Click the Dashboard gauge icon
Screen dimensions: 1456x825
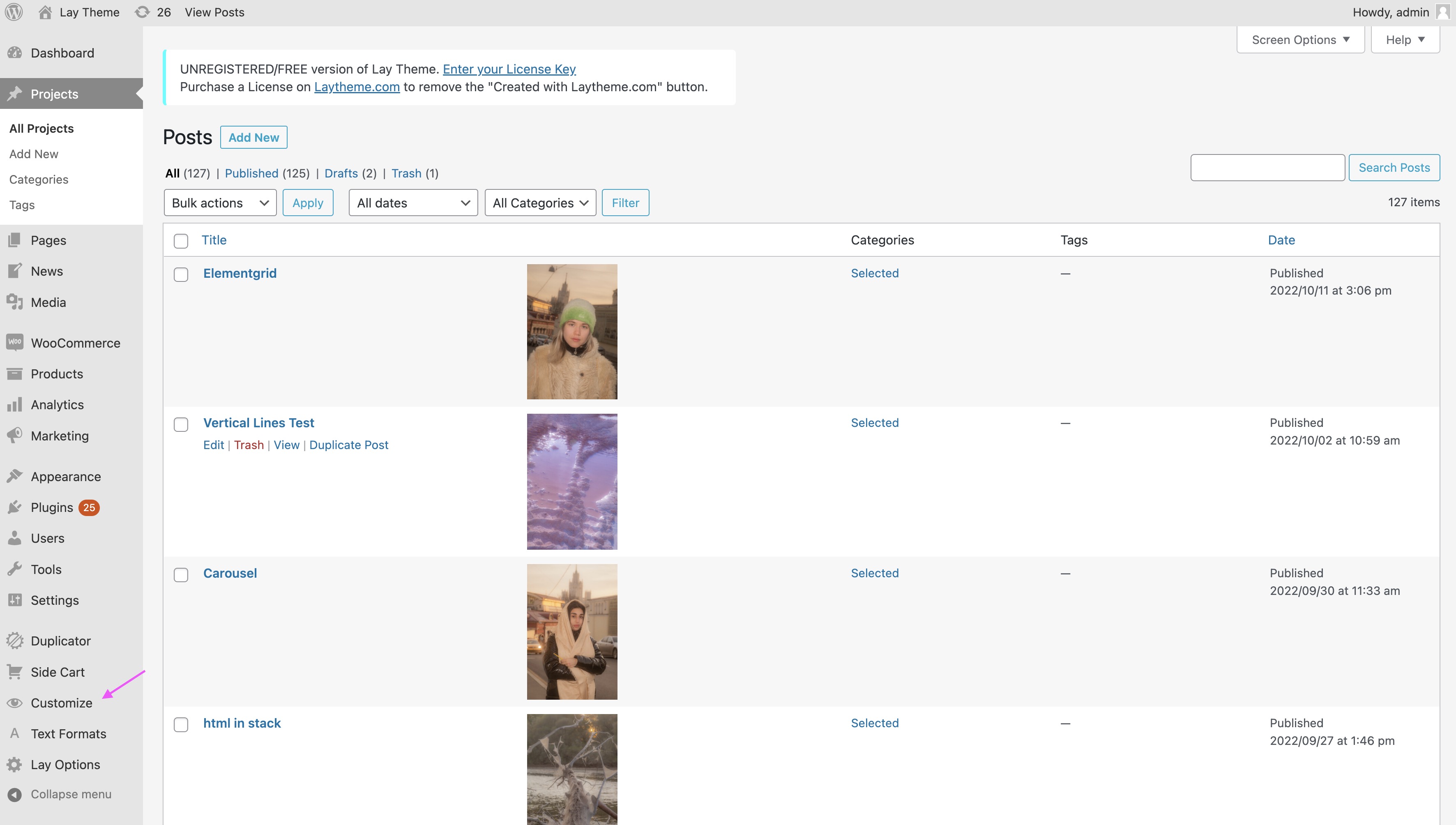15,53
